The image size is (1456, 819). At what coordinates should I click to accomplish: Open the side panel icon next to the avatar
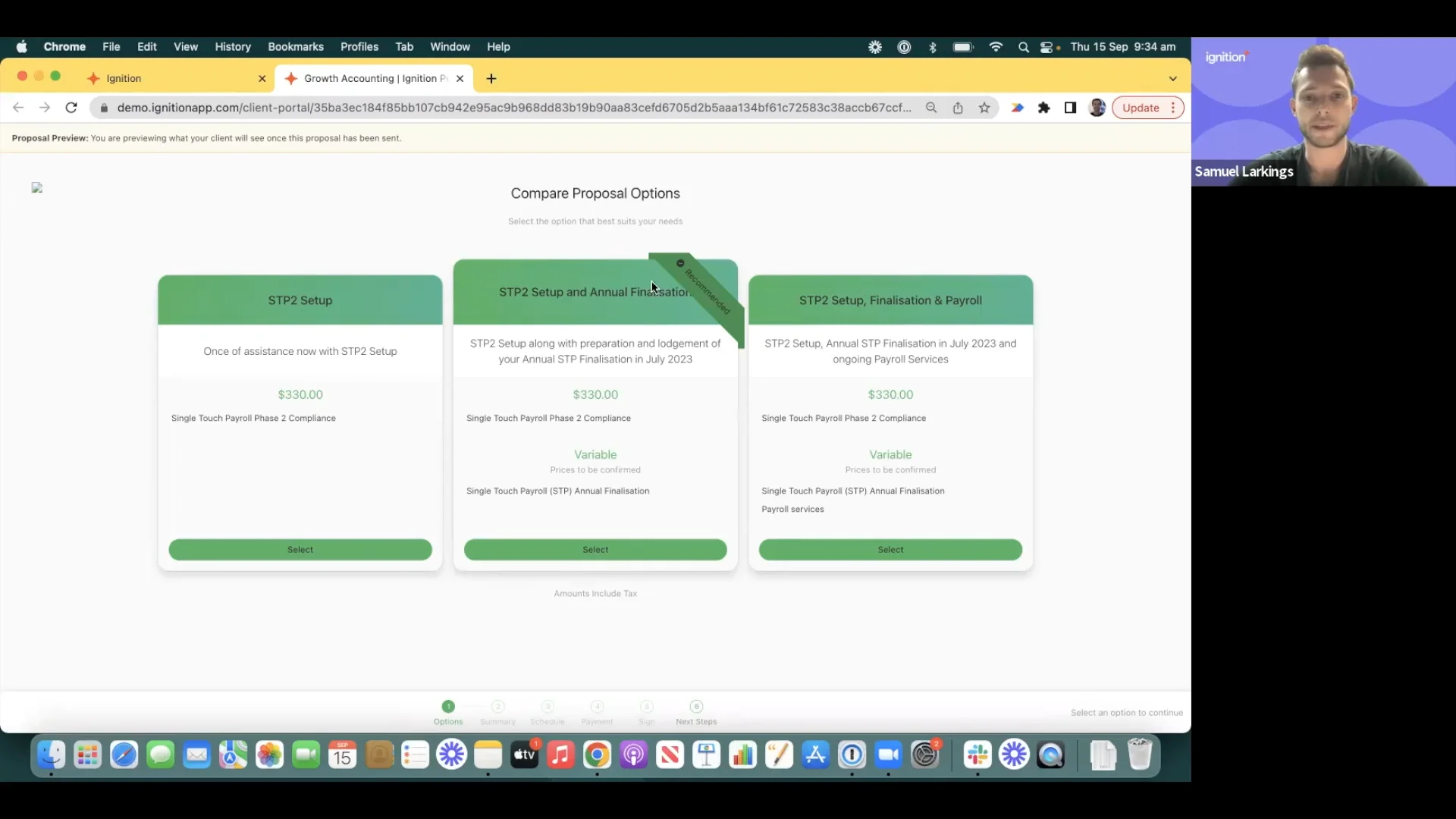tap(1070, 107)
